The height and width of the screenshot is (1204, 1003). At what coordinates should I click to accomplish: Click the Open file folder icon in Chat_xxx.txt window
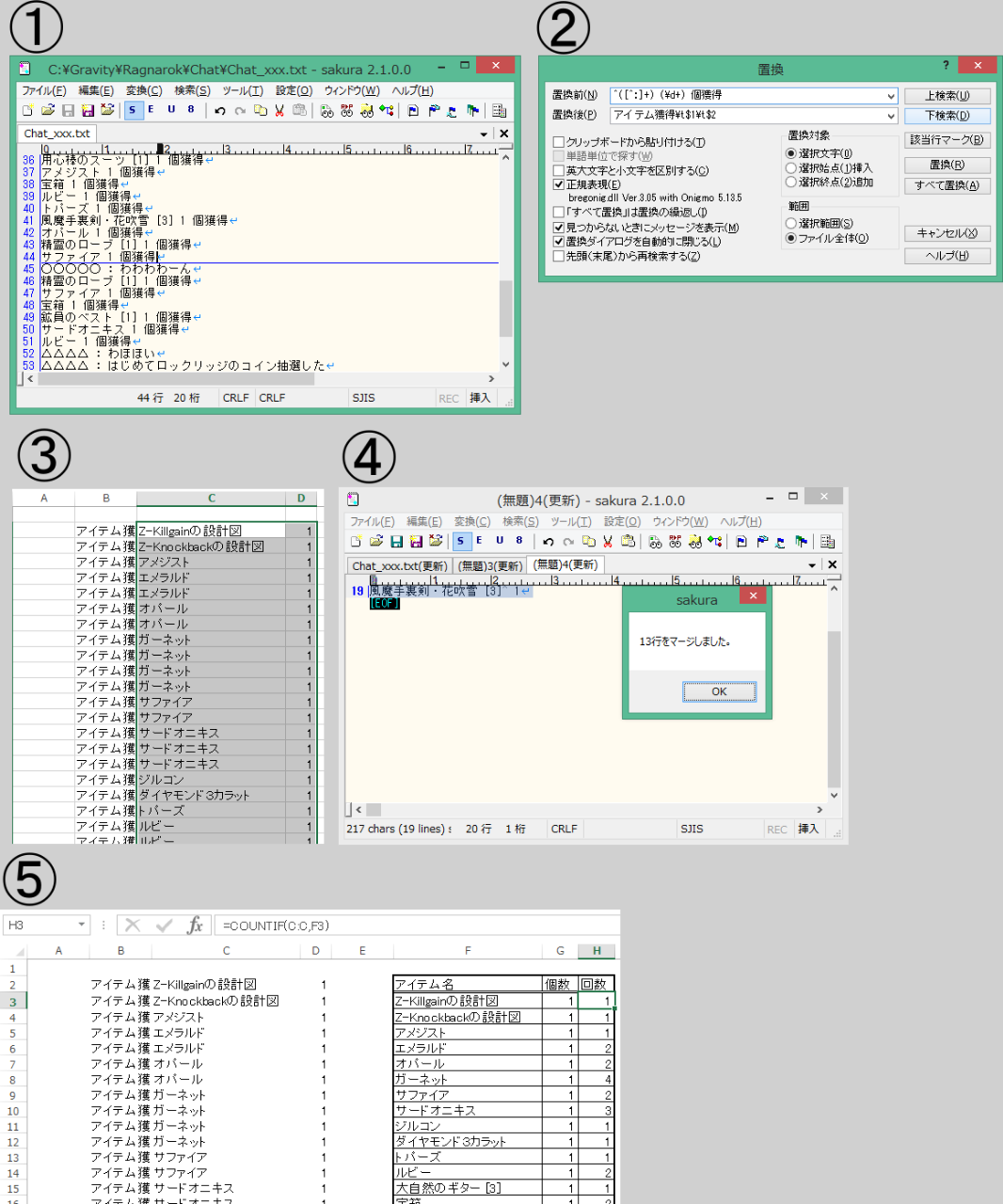[x=47, y=111]
